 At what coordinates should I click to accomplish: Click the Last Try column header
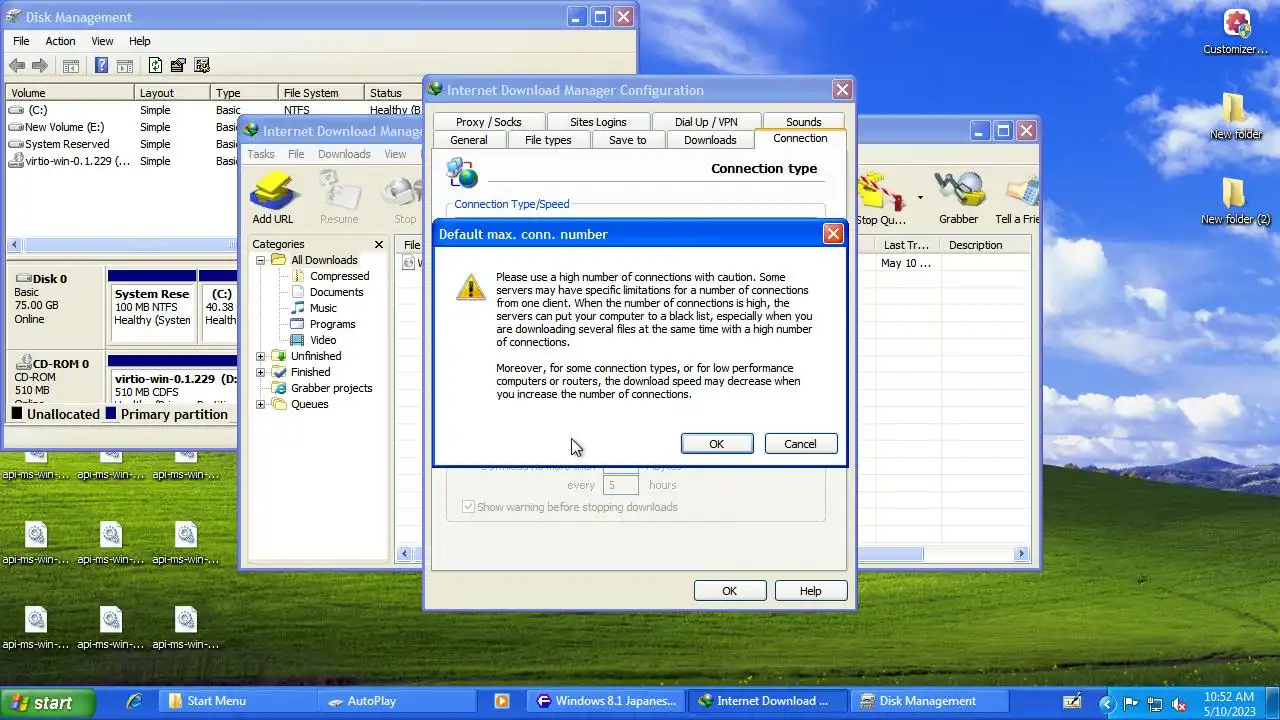[x=909, y=245]
